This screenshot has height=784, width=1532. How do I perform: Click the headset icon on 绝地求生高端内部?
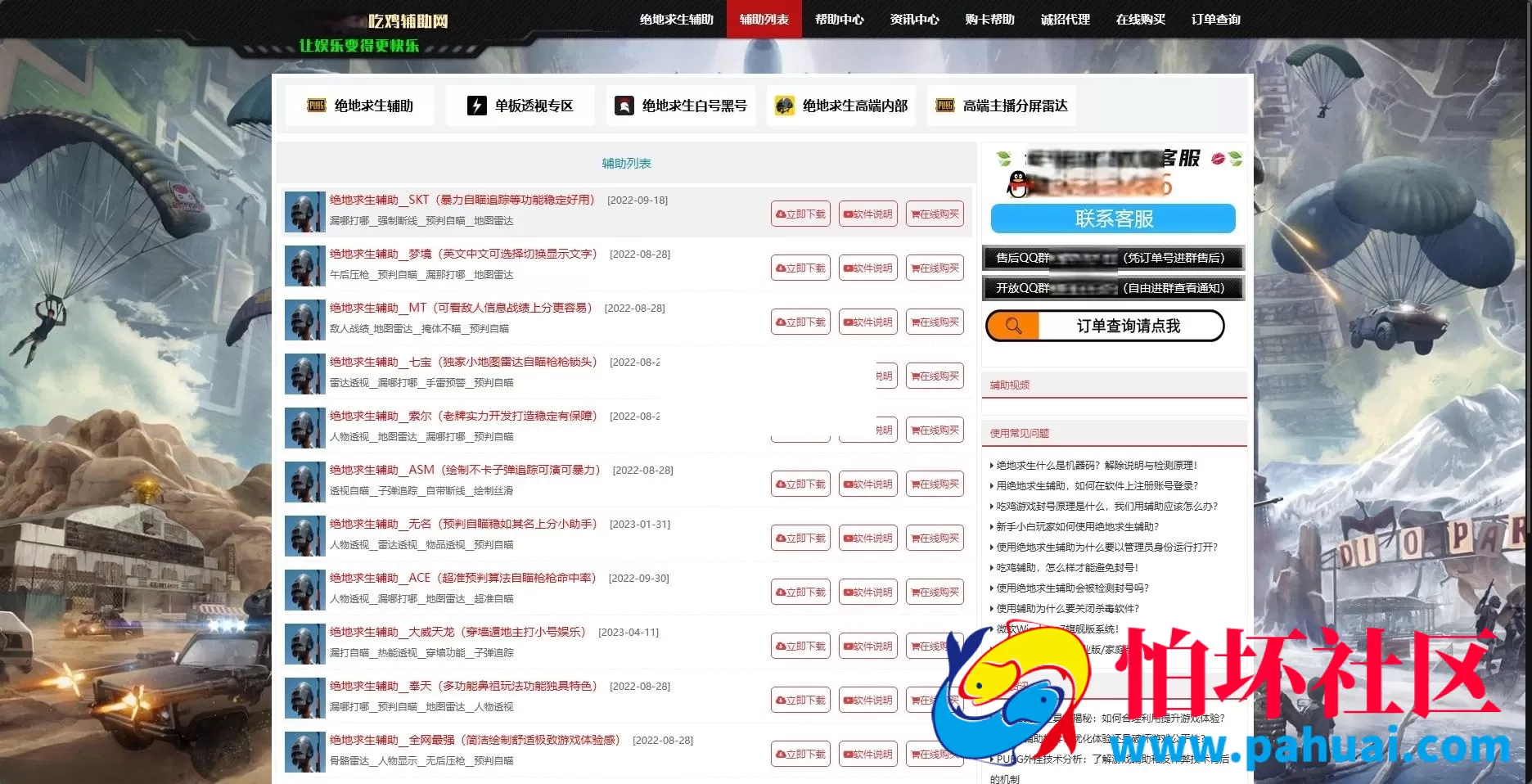[785, 105]
